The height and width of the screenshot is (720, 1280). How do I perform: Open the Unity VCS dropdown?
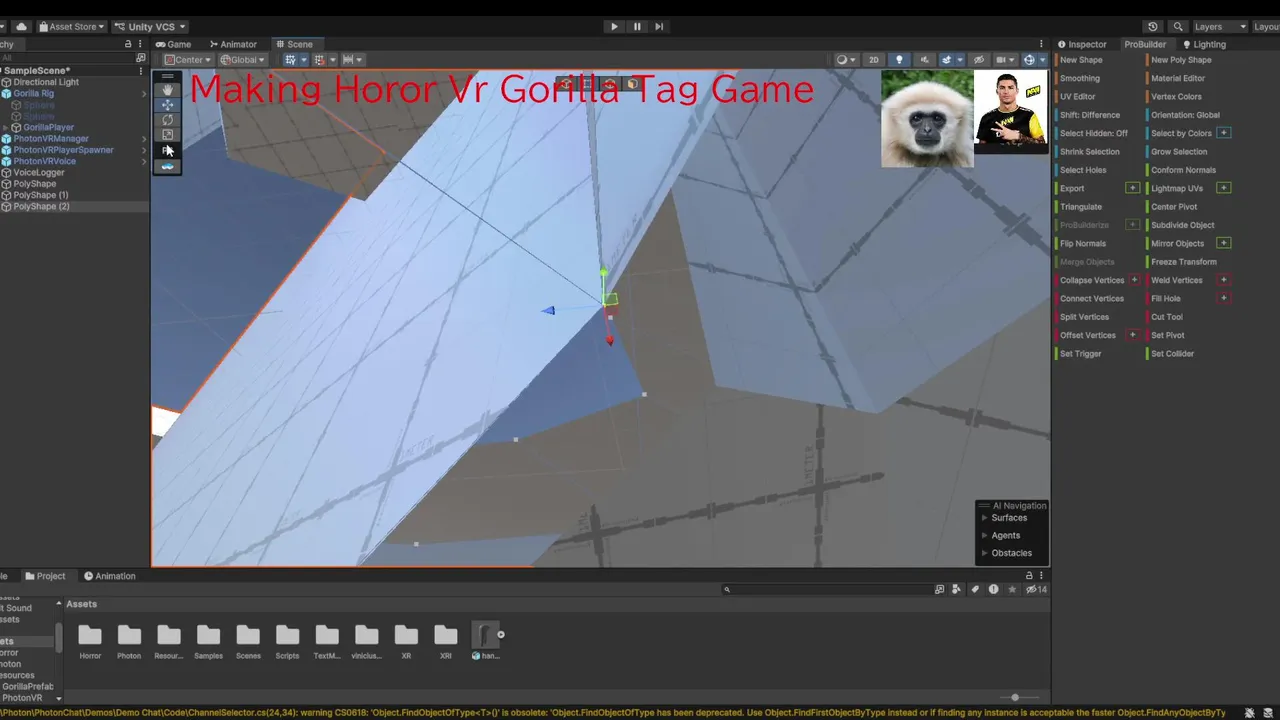point(150,27)
